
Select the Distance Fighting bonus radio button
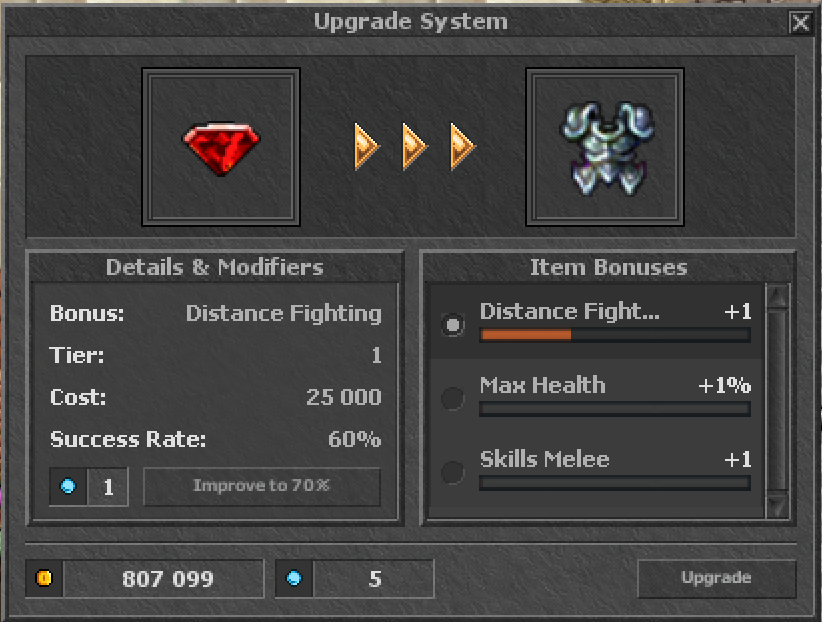[x=452, y=325]
